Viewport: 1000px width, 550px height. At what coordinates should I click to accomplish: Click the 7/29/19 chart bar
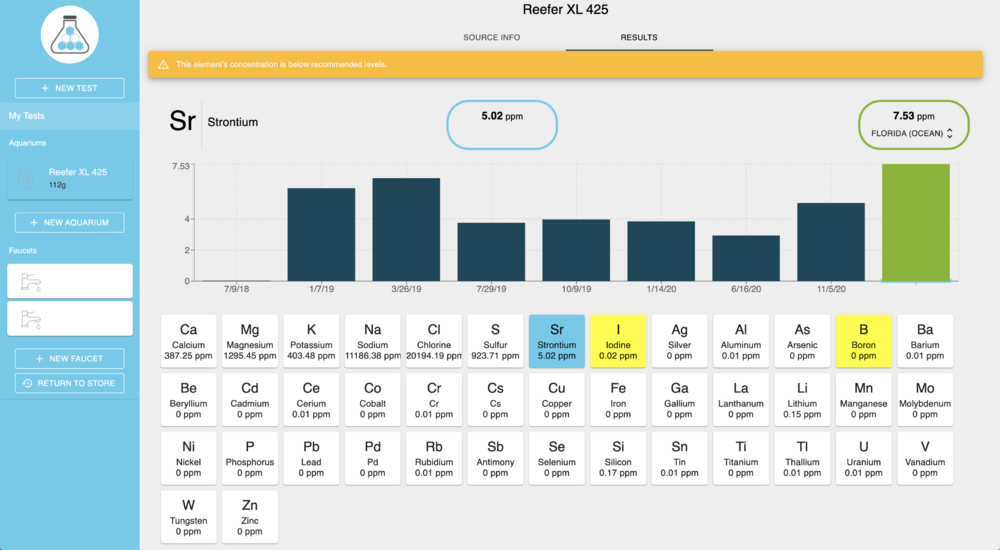491,252
